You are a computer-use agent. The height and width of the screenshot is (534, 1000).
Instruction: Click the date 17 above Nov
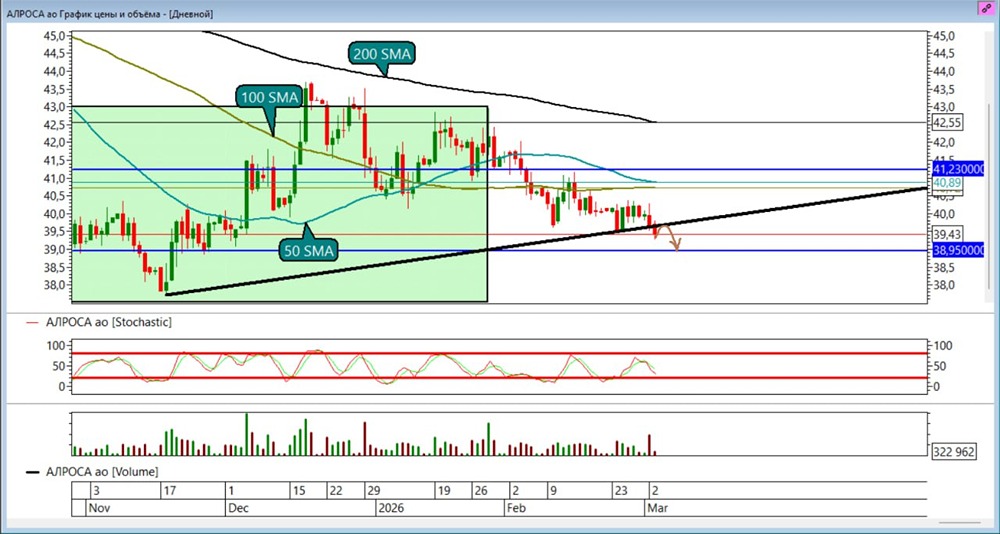pyautogui.click(x=170, y=491)
